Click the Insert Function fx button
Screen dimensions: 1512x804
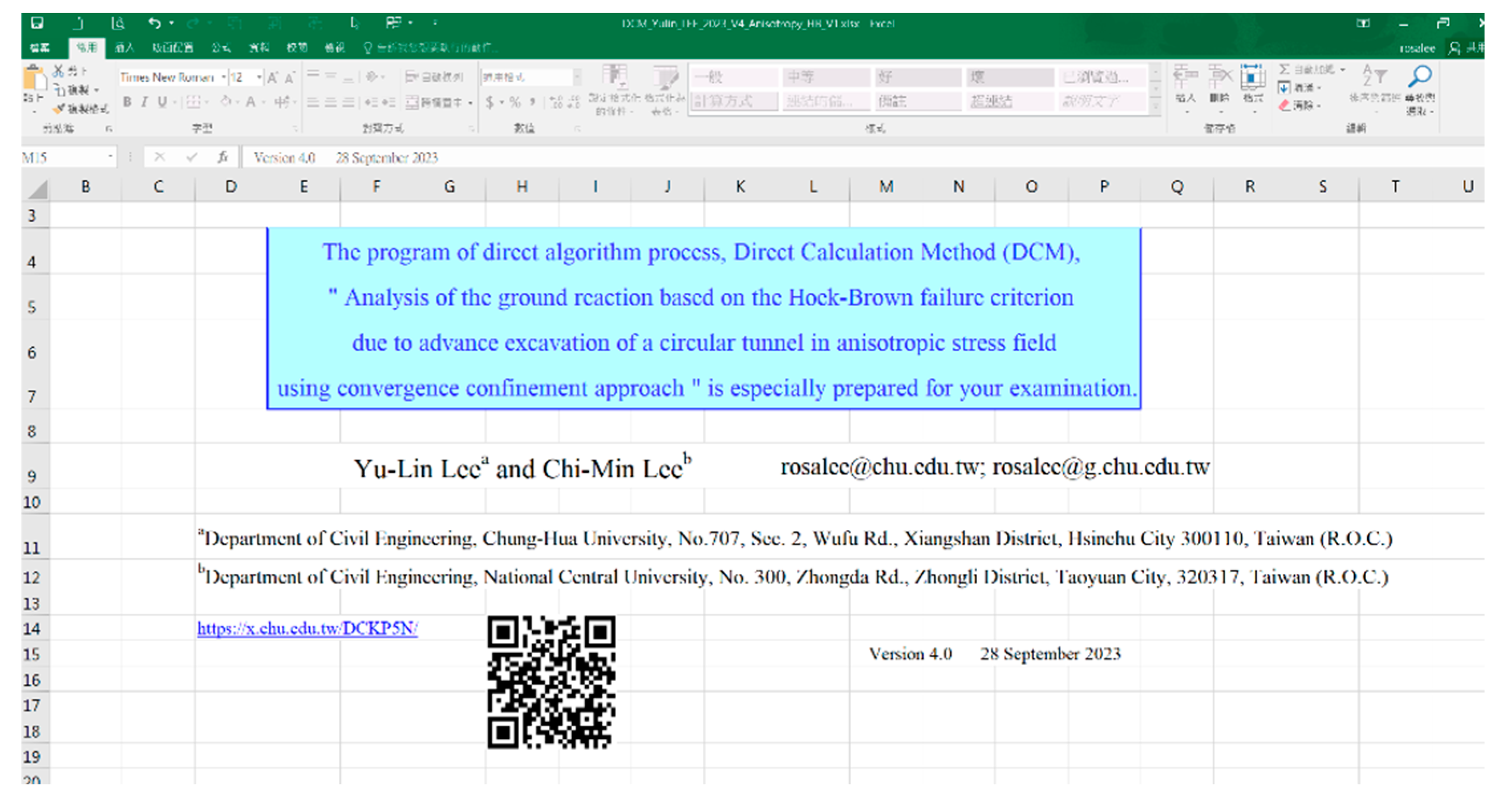pos(223,157)
